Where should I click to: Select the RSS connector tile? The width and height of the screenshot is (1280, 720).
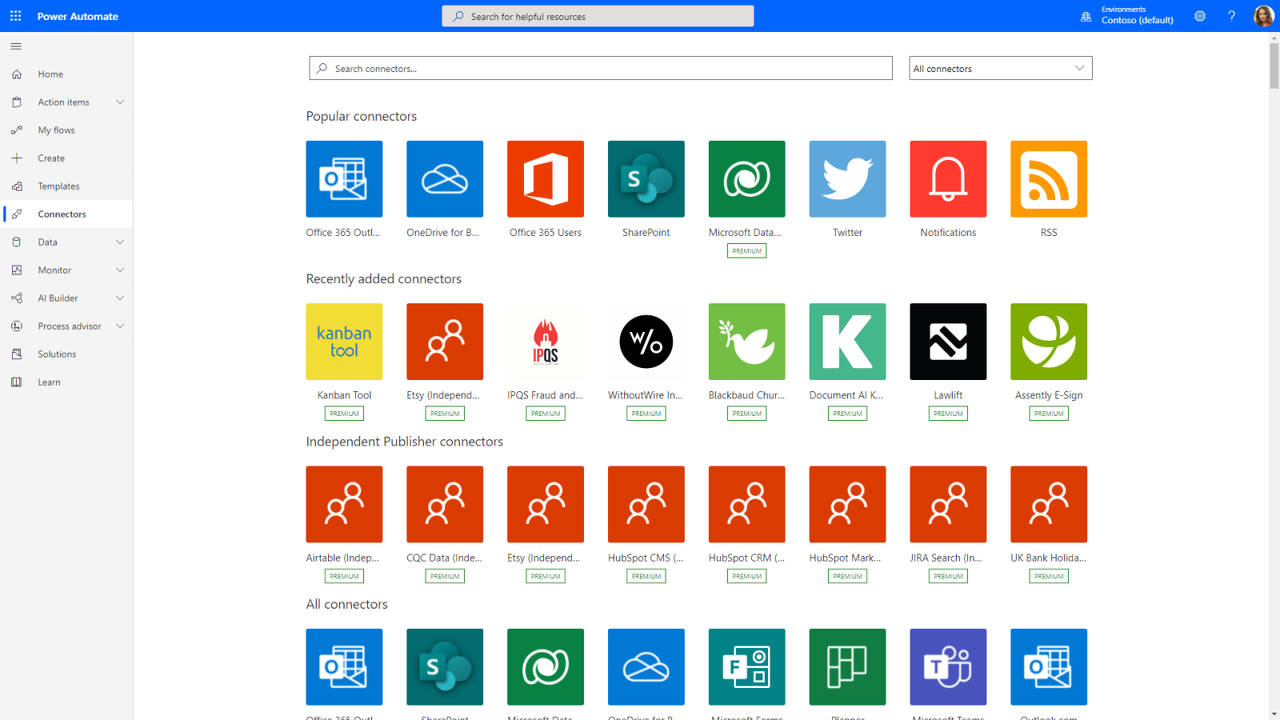(x=1048, y=179)
